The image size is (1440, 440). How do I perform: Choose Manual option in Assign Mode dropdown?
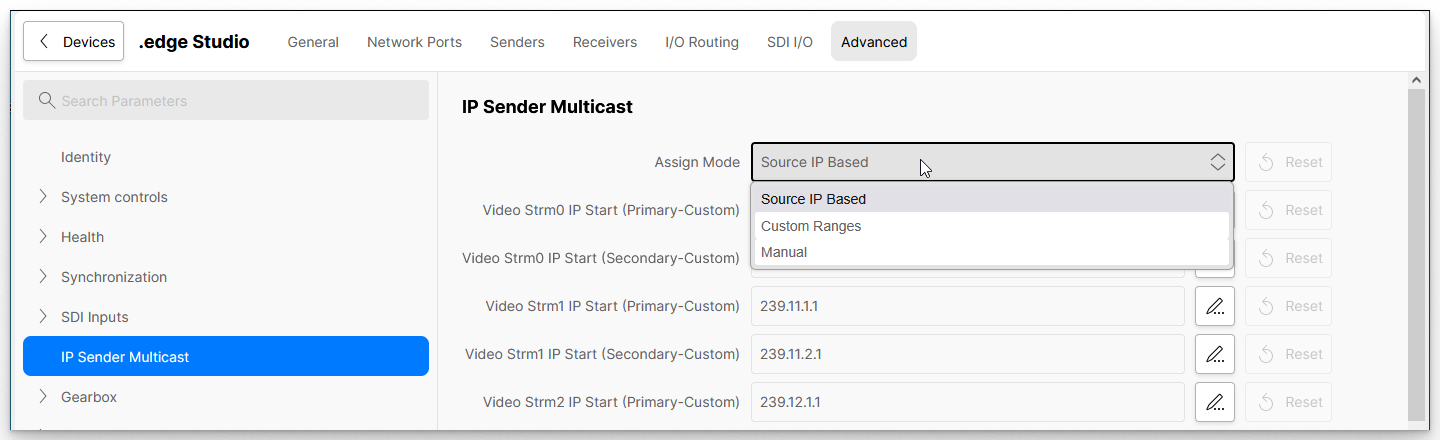point(784,252)
